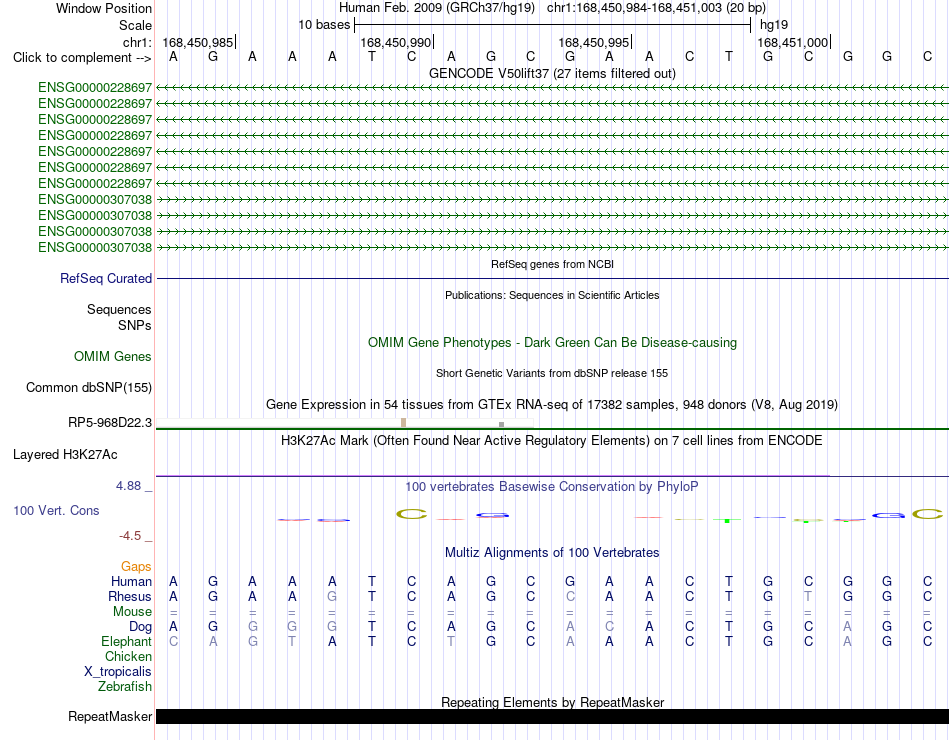Click the 'Chicken' alignment row label
The width and height of the screenshot is (950, 740).
pyautogui.click(x=128, y=656)
